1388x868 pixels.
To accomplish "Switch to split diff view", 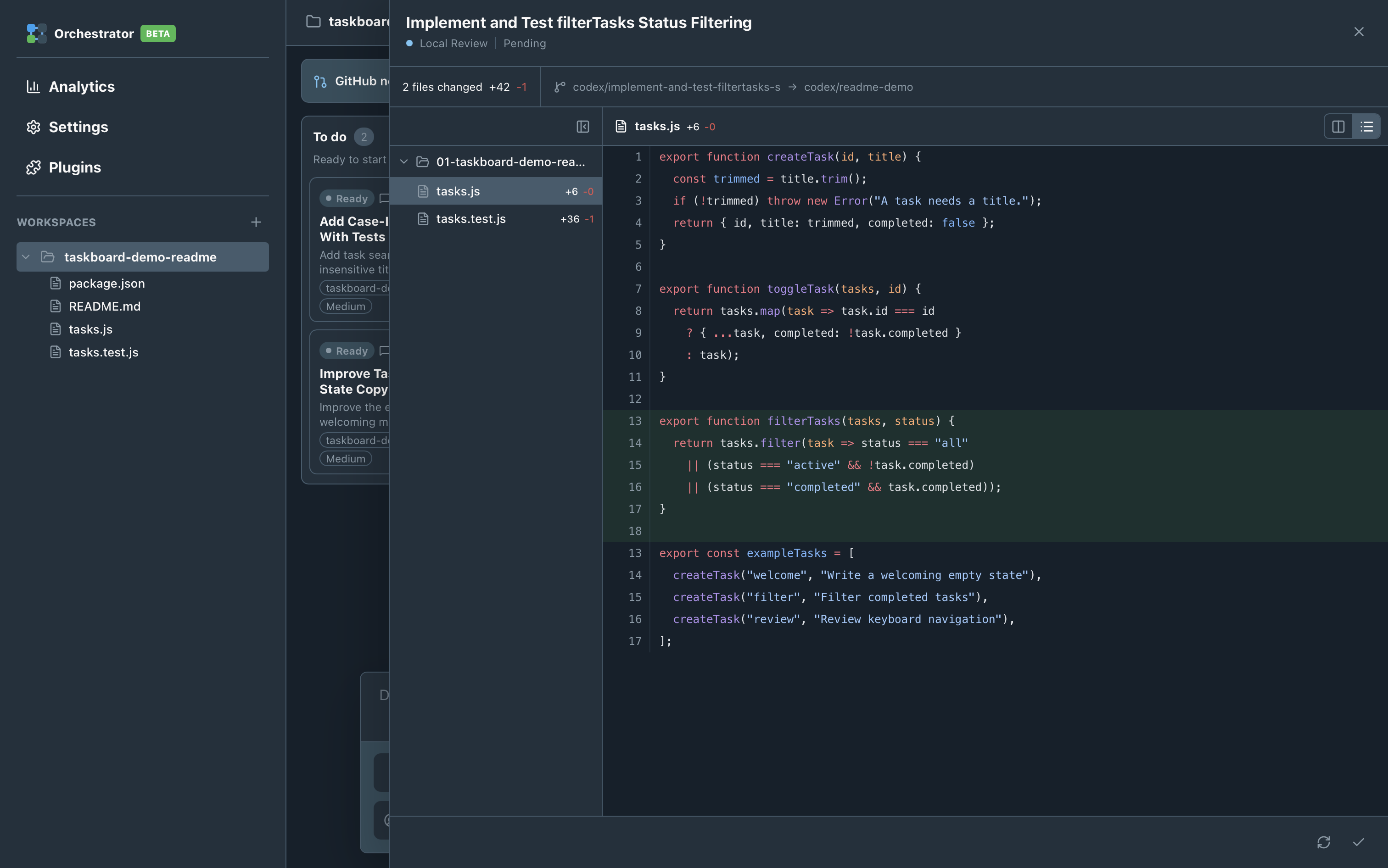I will click(x=1338, y=126).
